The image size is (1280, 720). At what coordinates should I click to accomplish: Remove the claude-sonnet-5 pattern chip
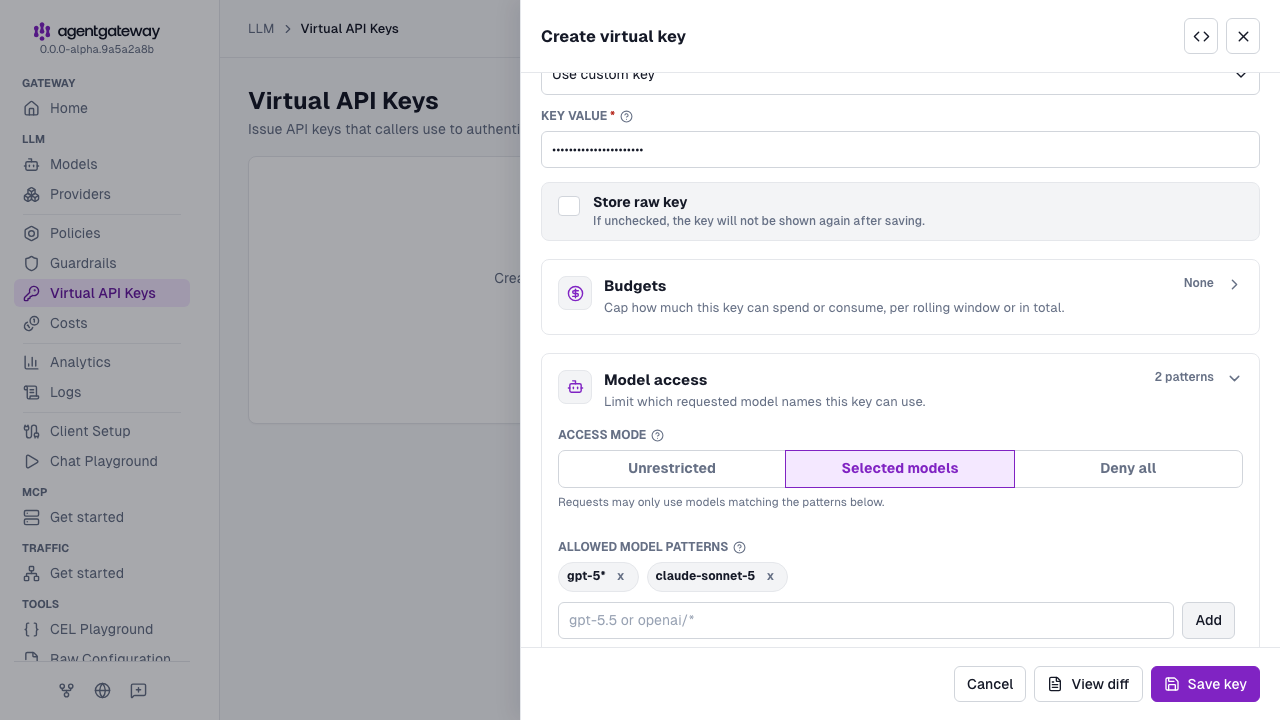[770, 576]
